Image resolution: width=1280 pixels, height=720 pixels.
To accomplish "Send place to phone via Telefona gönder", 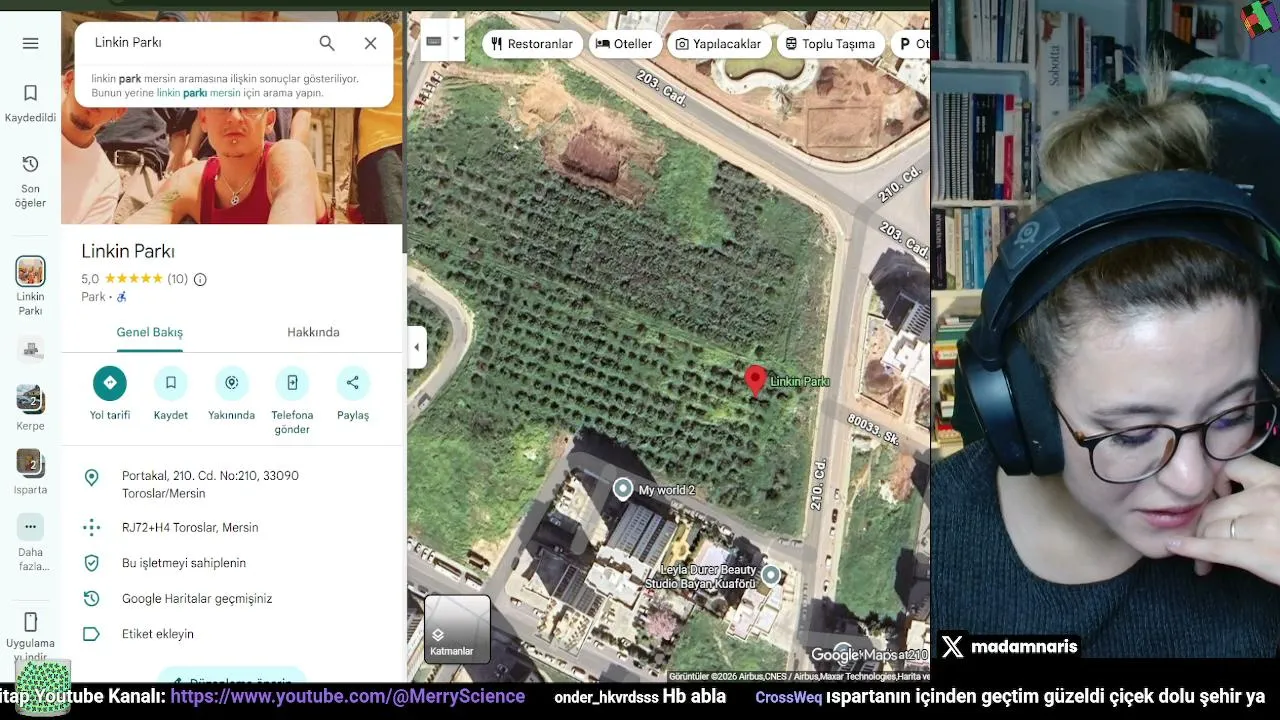I will pos(292,401).
